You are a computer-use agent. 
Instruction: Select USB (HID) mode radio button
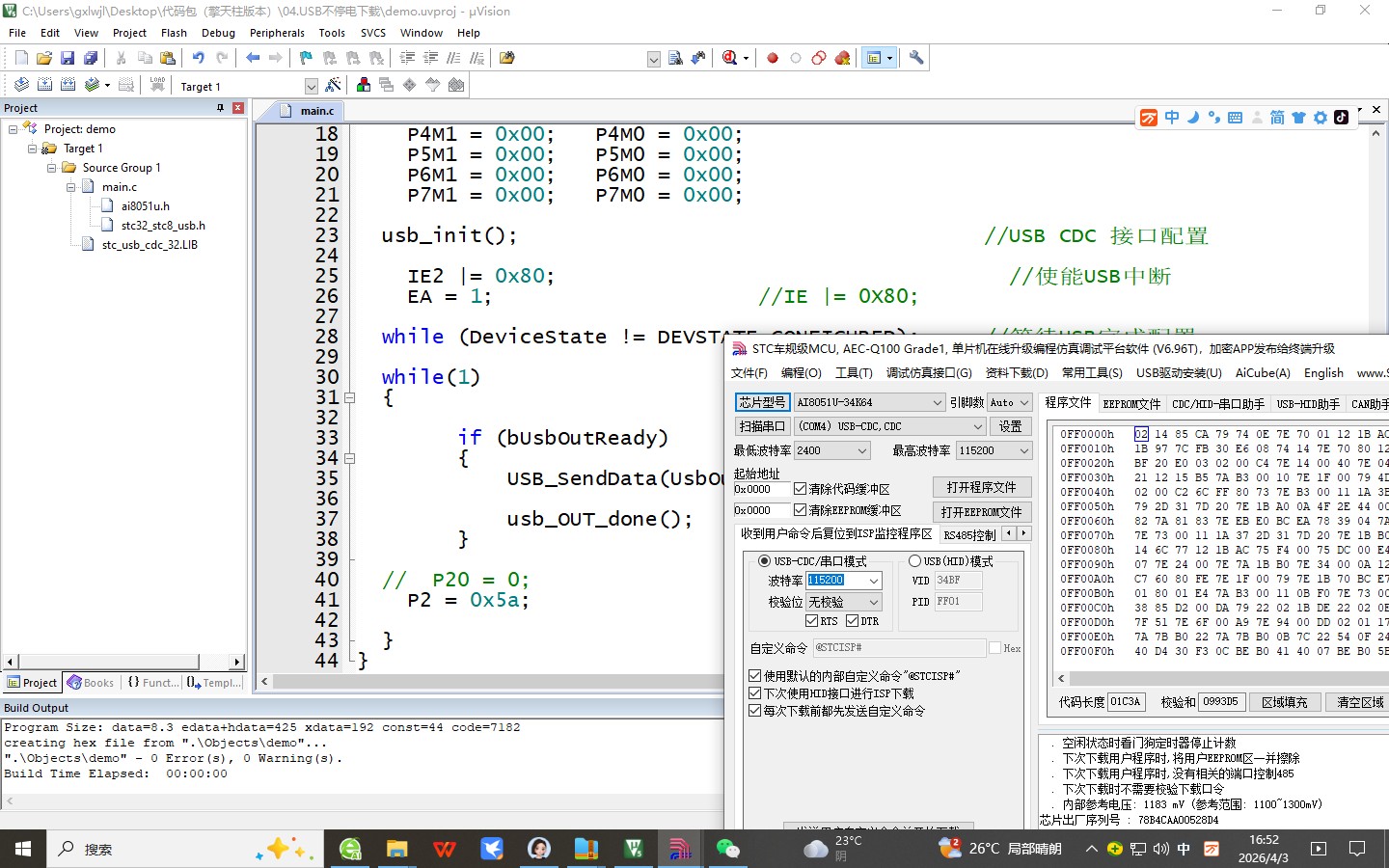[x=914, y=561]
